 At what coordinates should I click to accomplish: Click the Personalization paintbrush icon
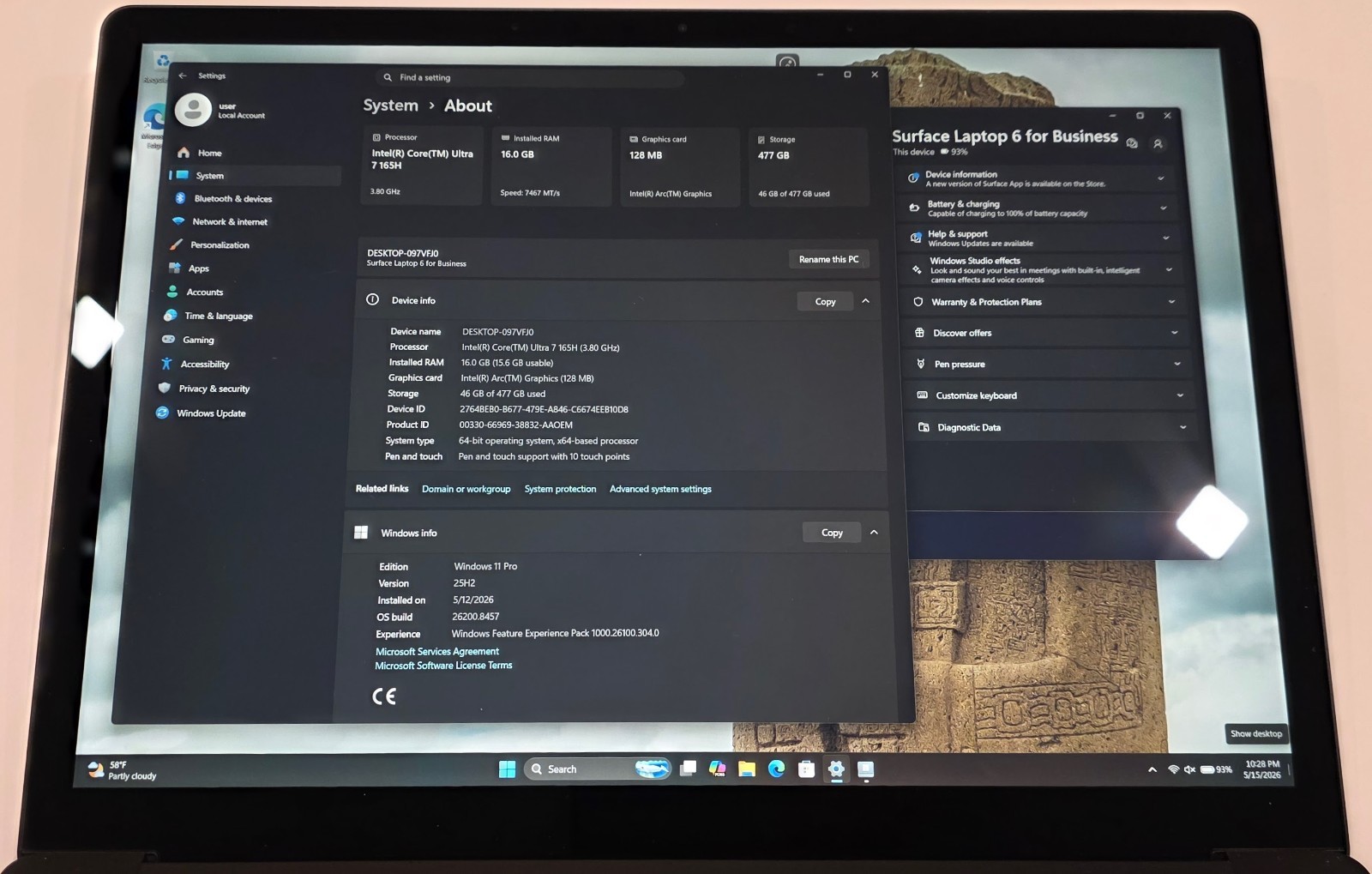(x=176, y=244)
